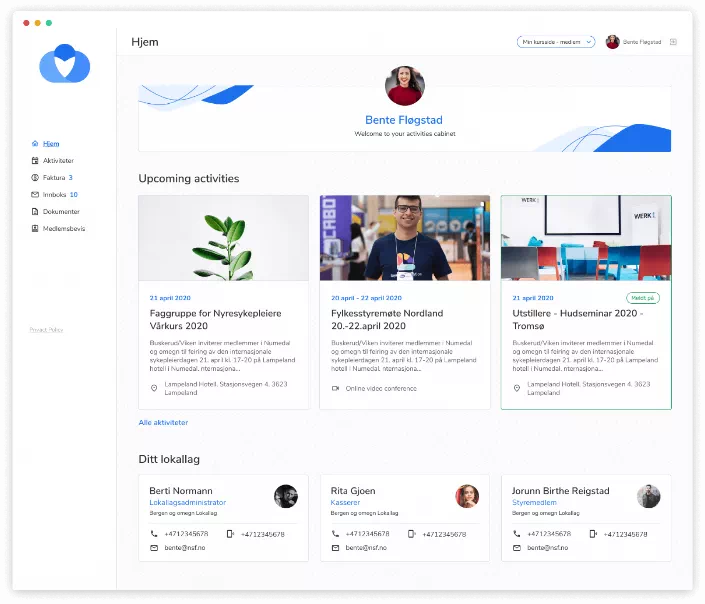
Task: Click email icon on Berti Normann card
Action: 154,548
